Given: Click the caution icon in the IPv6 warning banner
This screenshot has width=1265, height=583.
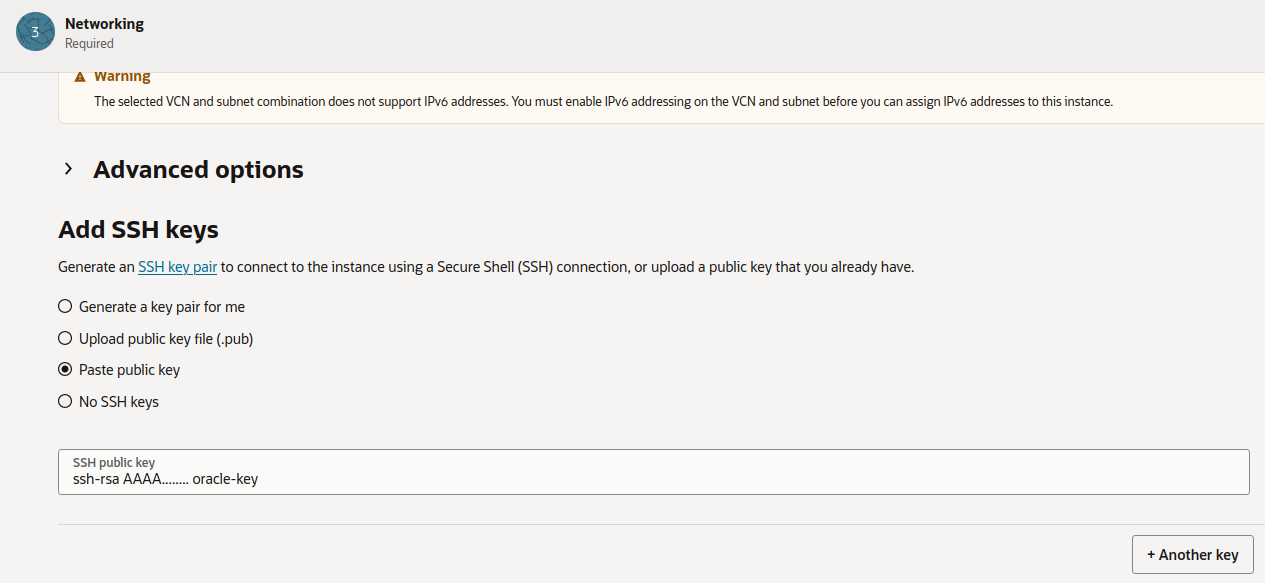Looking at the screenshot, I should [81, 75].
